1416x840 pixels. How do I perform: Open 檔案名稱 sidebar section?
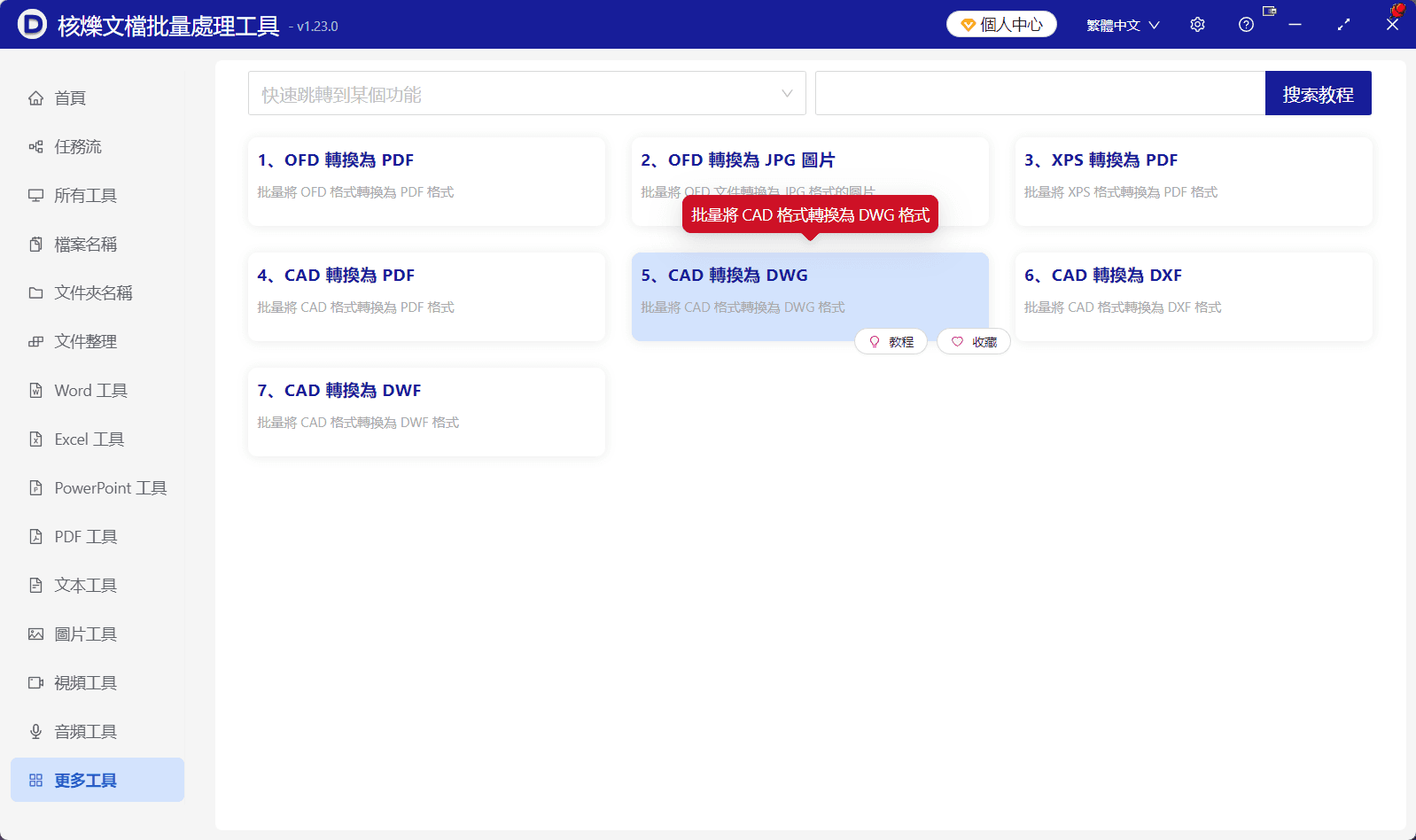click(97, 244)
